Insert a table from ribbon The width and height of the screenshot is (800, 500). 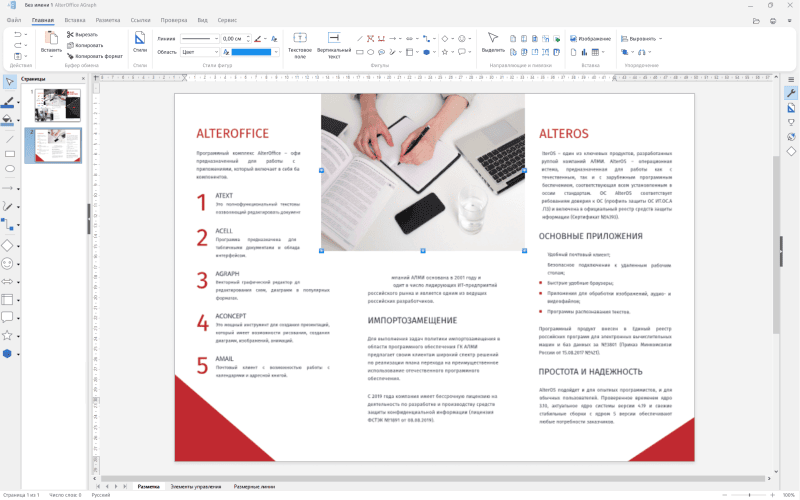pyautogui.click(x=595, y=52)
